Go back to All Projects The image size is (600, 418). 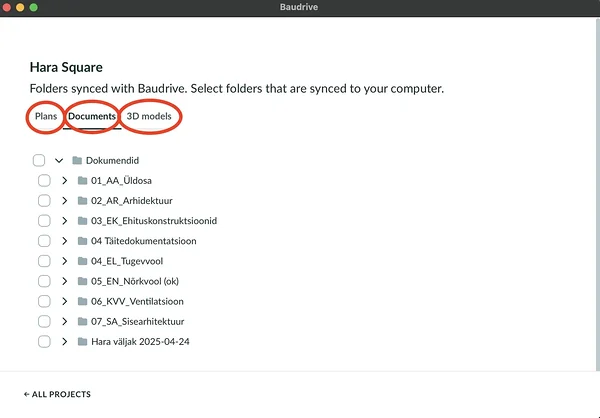click(57, 394)
